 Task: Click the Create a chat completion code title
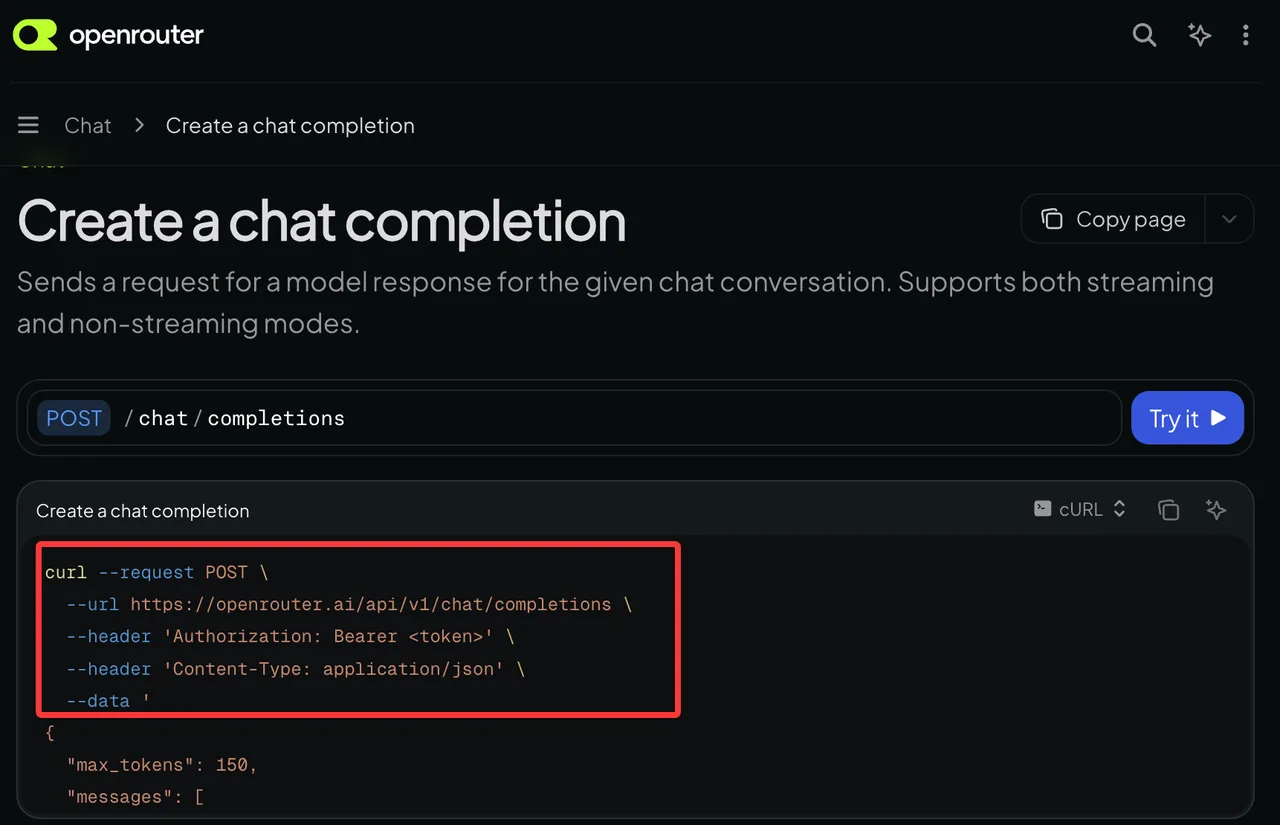point(143,511)
